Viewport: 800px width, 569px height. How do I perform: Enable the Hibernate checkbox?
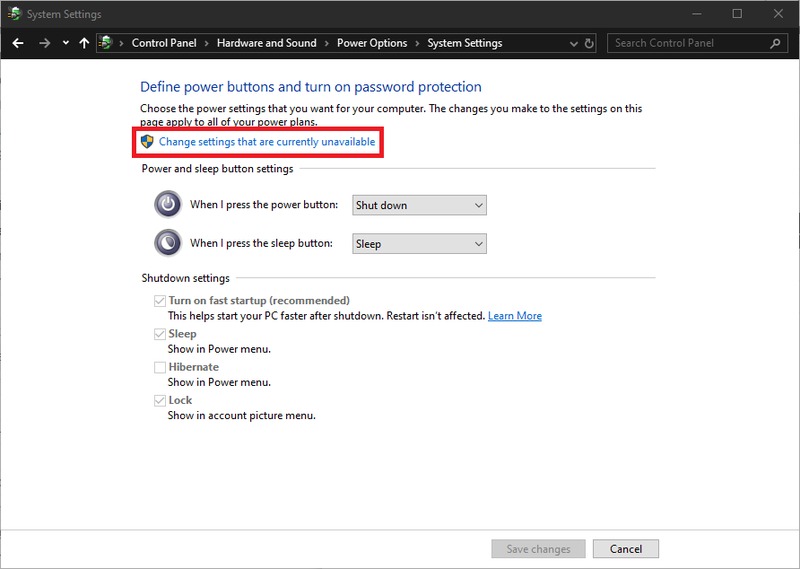[x=160, y=367]
